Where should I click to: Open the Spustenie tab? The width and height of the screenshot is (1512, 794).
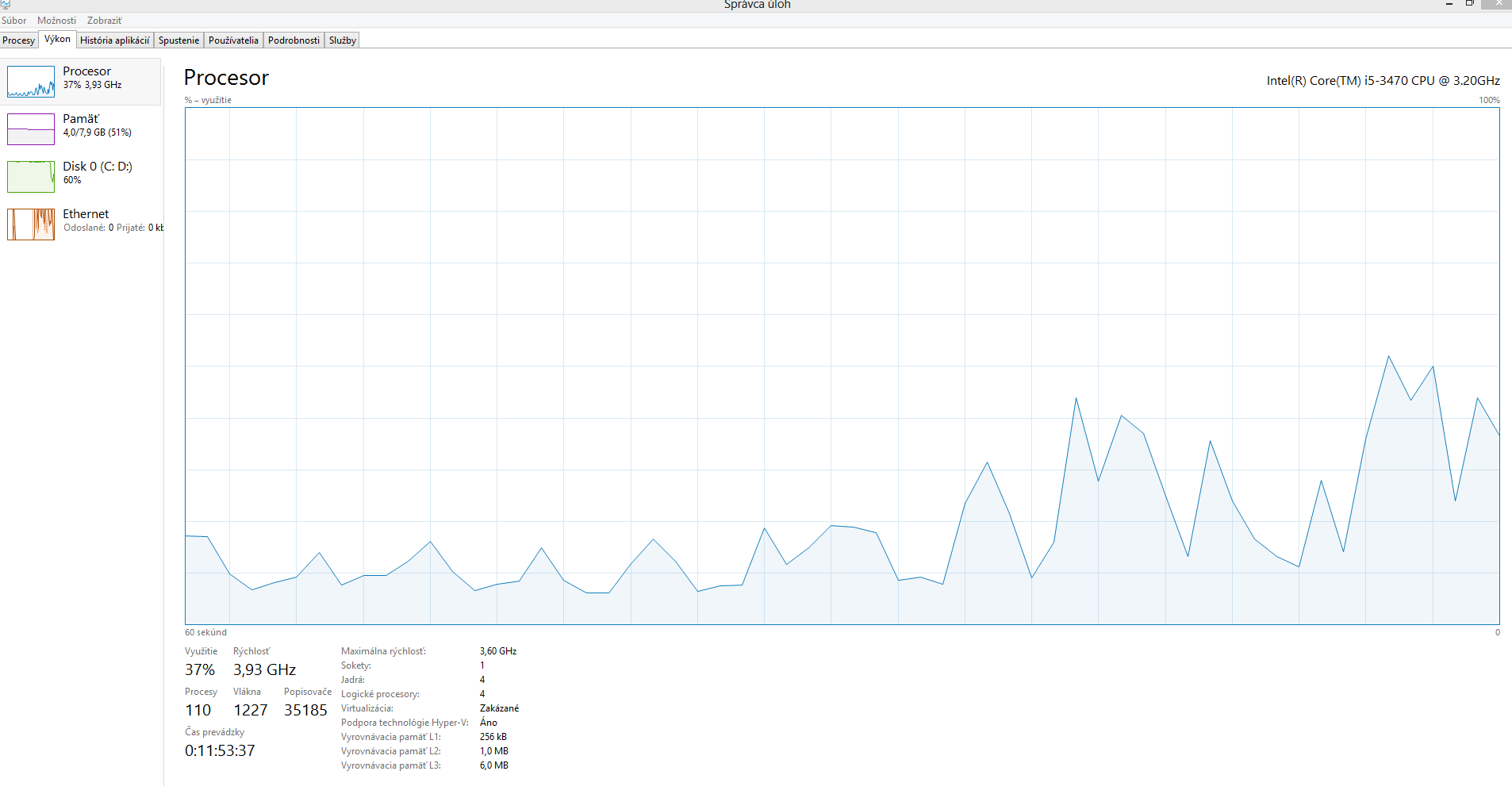tap(179, 40)
